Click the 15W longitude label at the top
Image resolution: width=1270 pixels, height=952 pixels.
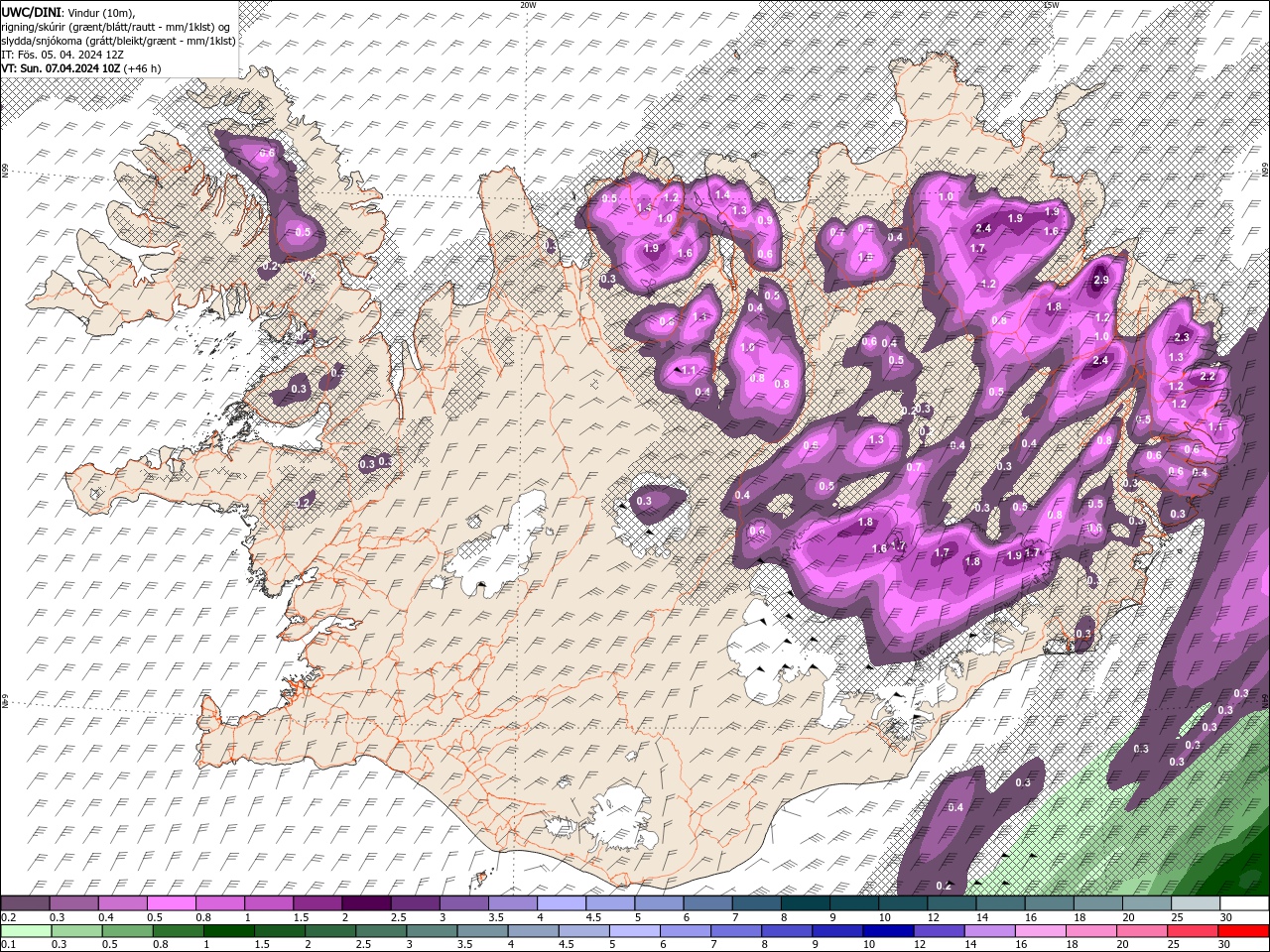[1051, 5]
